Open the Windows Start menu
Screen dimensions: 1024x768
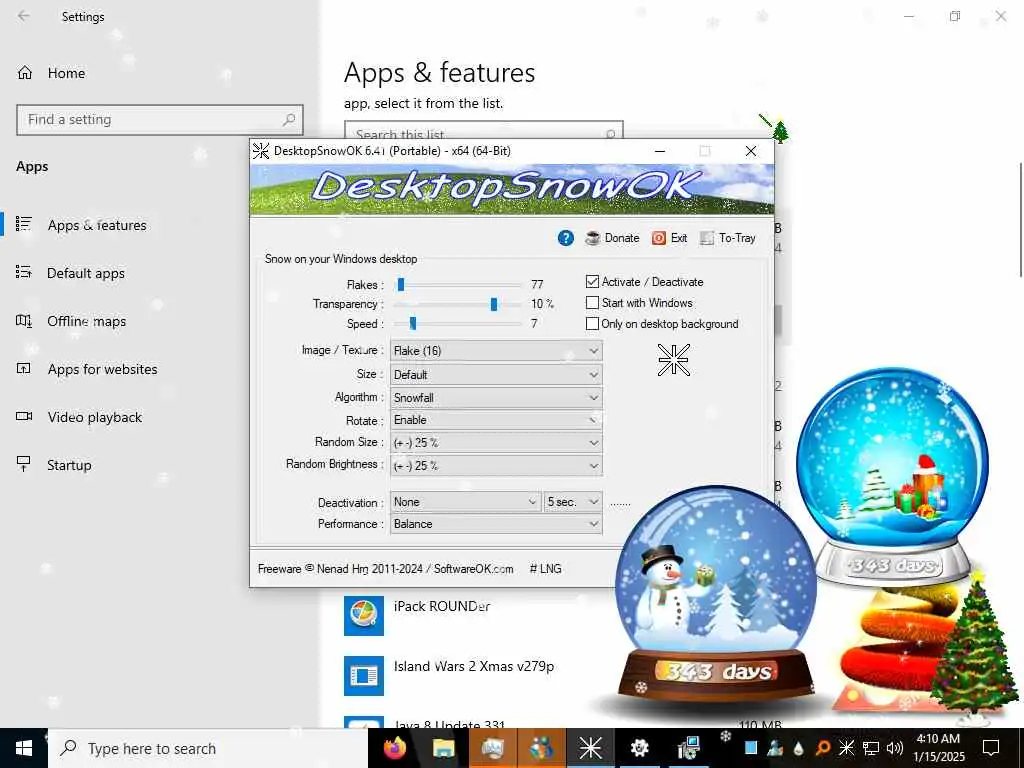pos(24,748)
